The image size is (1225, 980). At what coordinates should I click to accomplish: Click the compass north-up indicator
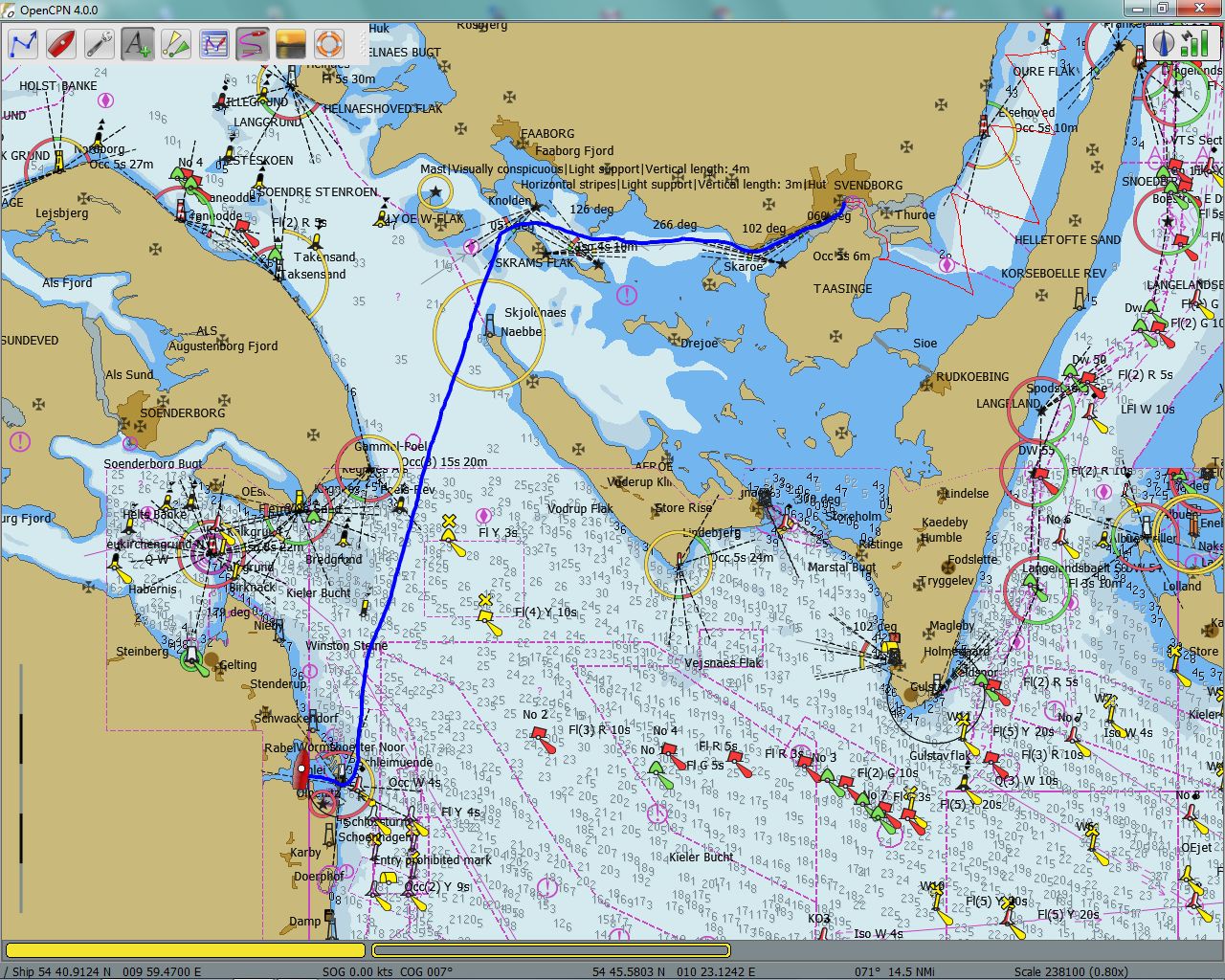tap(1165, 43)
